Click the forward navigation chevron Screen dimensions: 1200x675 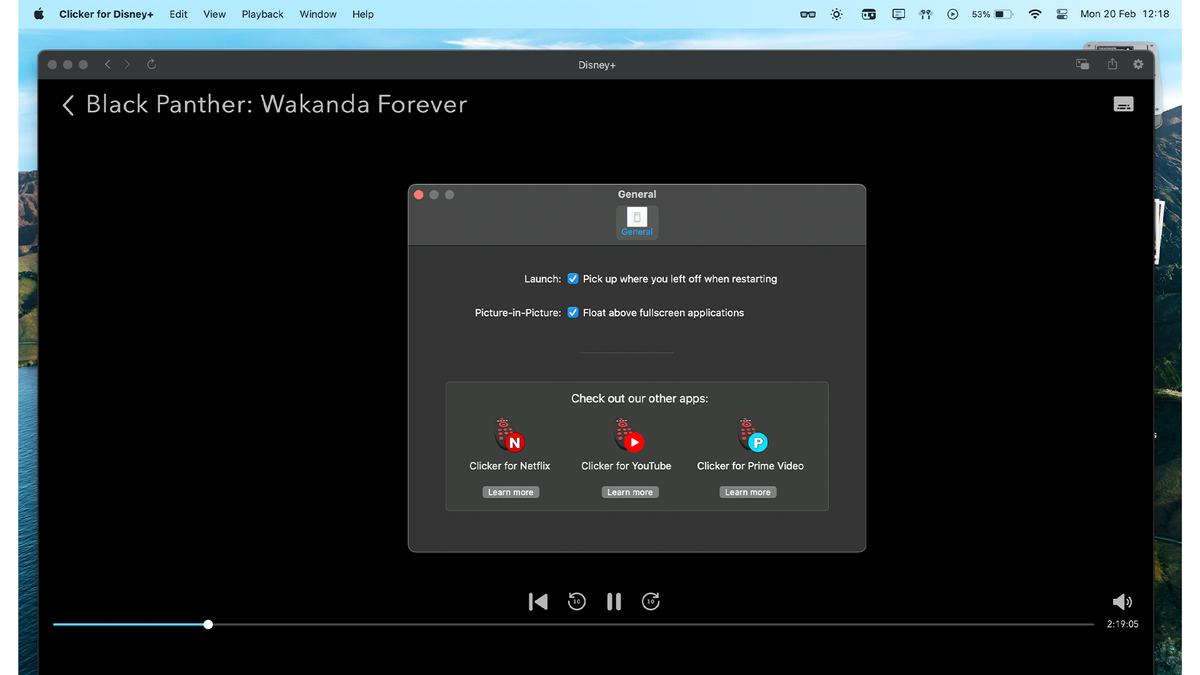(127, 64)
